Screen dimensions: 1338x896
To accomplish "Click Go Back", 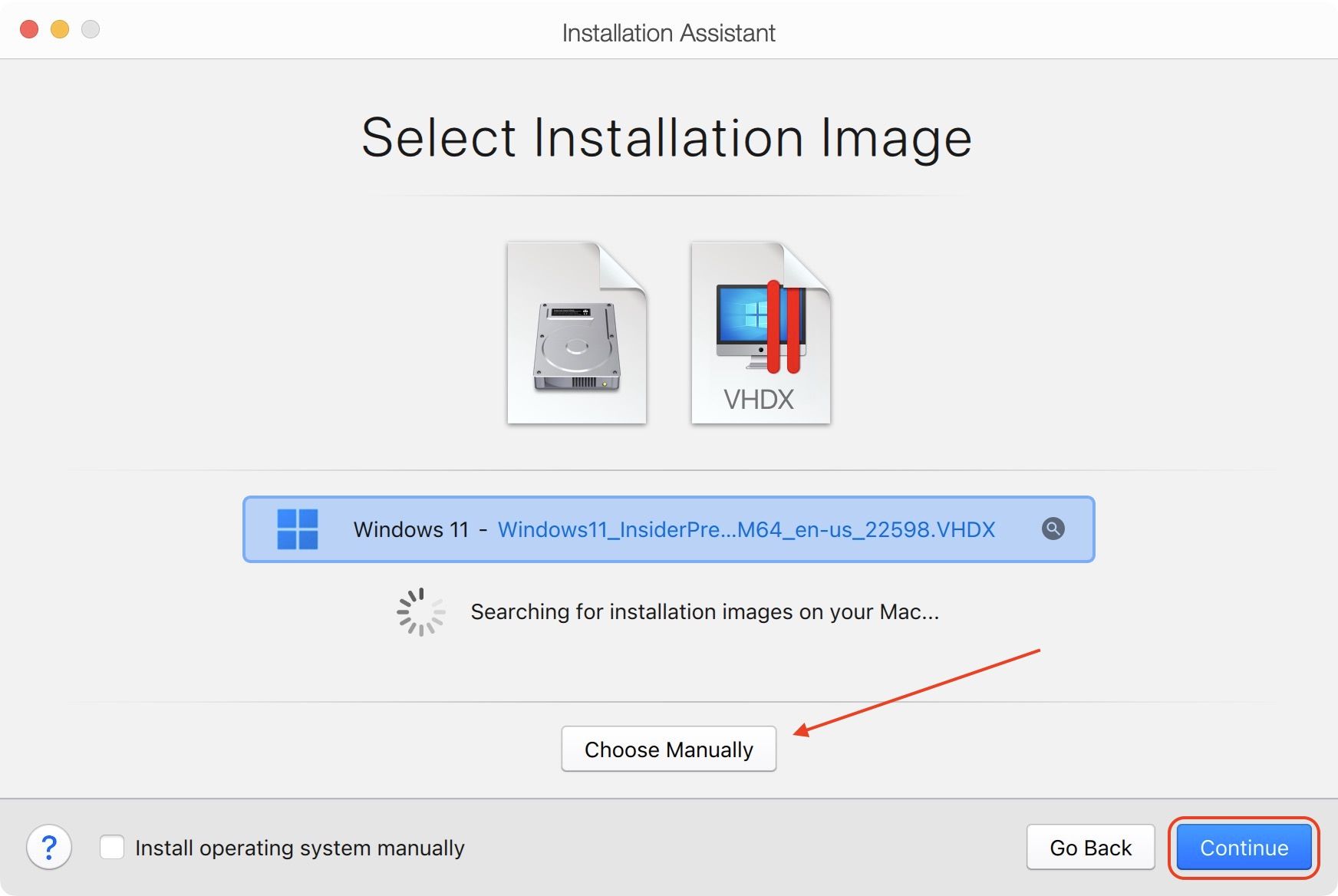I will click(x=1091, y=848).
